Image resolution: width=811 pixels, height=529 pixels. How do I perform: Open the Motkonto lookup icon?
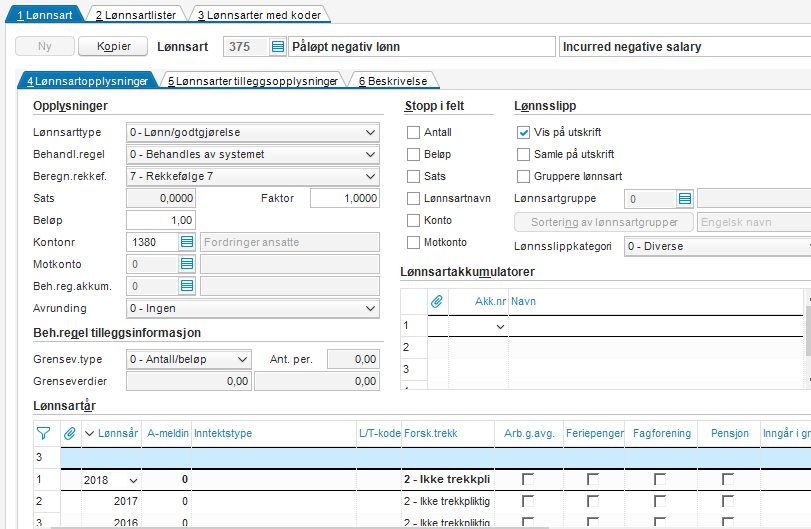point(186,264)
